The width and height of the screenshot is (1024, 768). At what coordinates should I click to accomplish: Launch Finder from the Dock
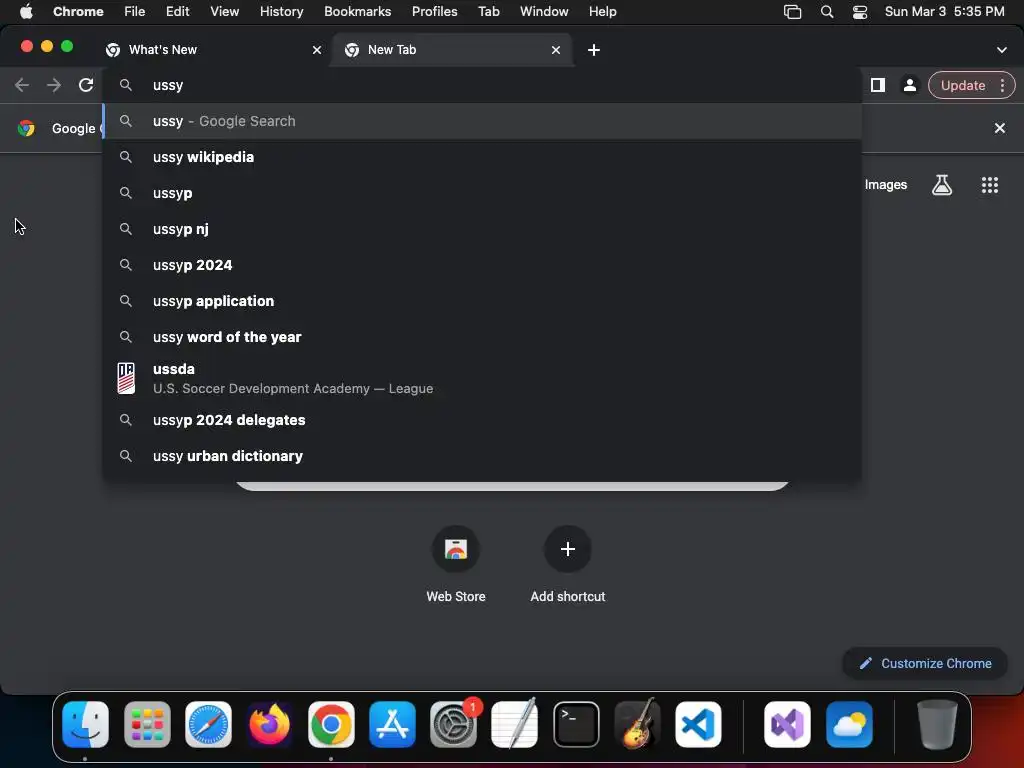(86, 724)
